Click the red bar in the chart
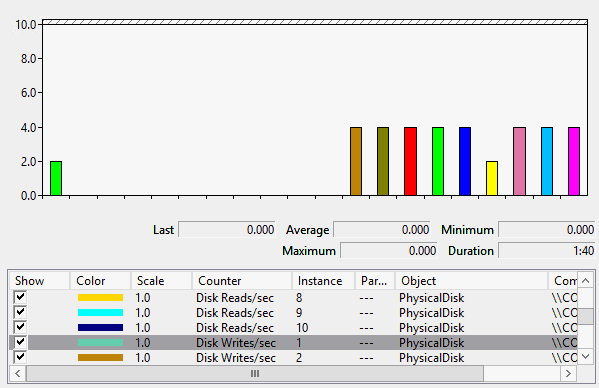 click(410, 161)
